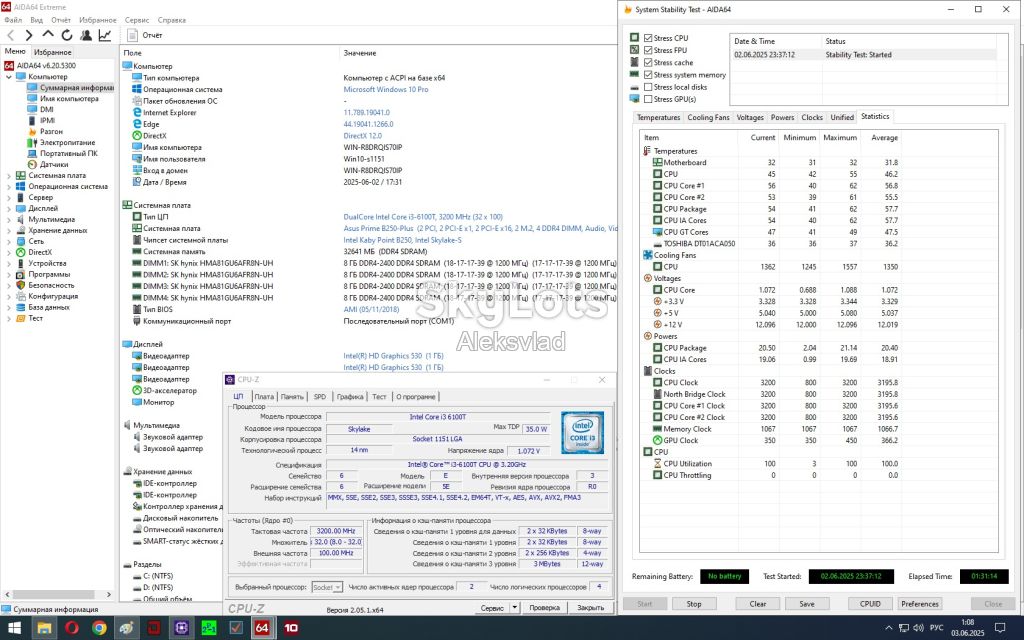Image resolution: width=1024 pixels, height=640 pixels.
Task: Click the horizontal scrollbar under the tree
Action: (59, 595)
